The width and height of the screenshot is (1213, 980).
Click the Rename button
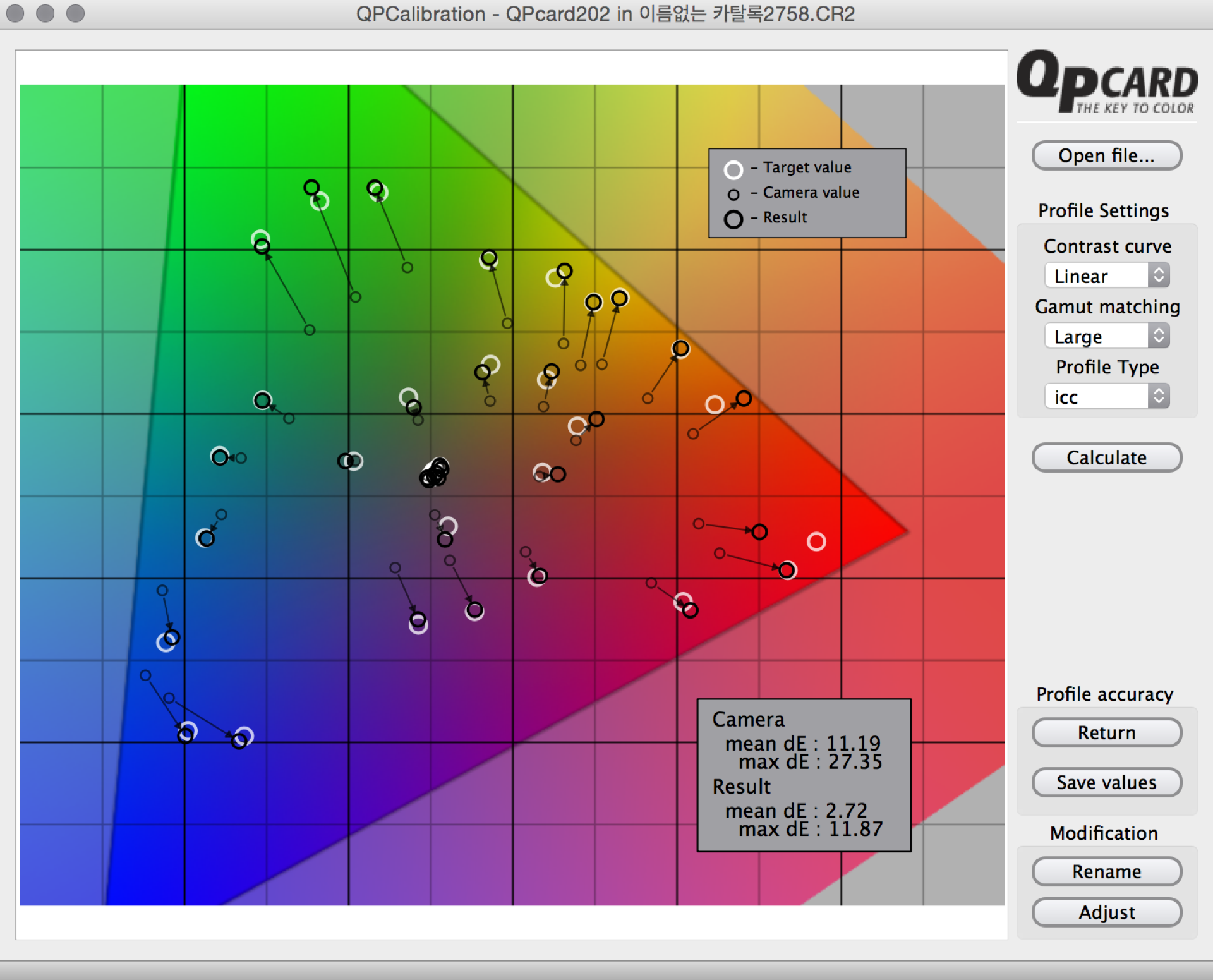tap(1106, 871)
